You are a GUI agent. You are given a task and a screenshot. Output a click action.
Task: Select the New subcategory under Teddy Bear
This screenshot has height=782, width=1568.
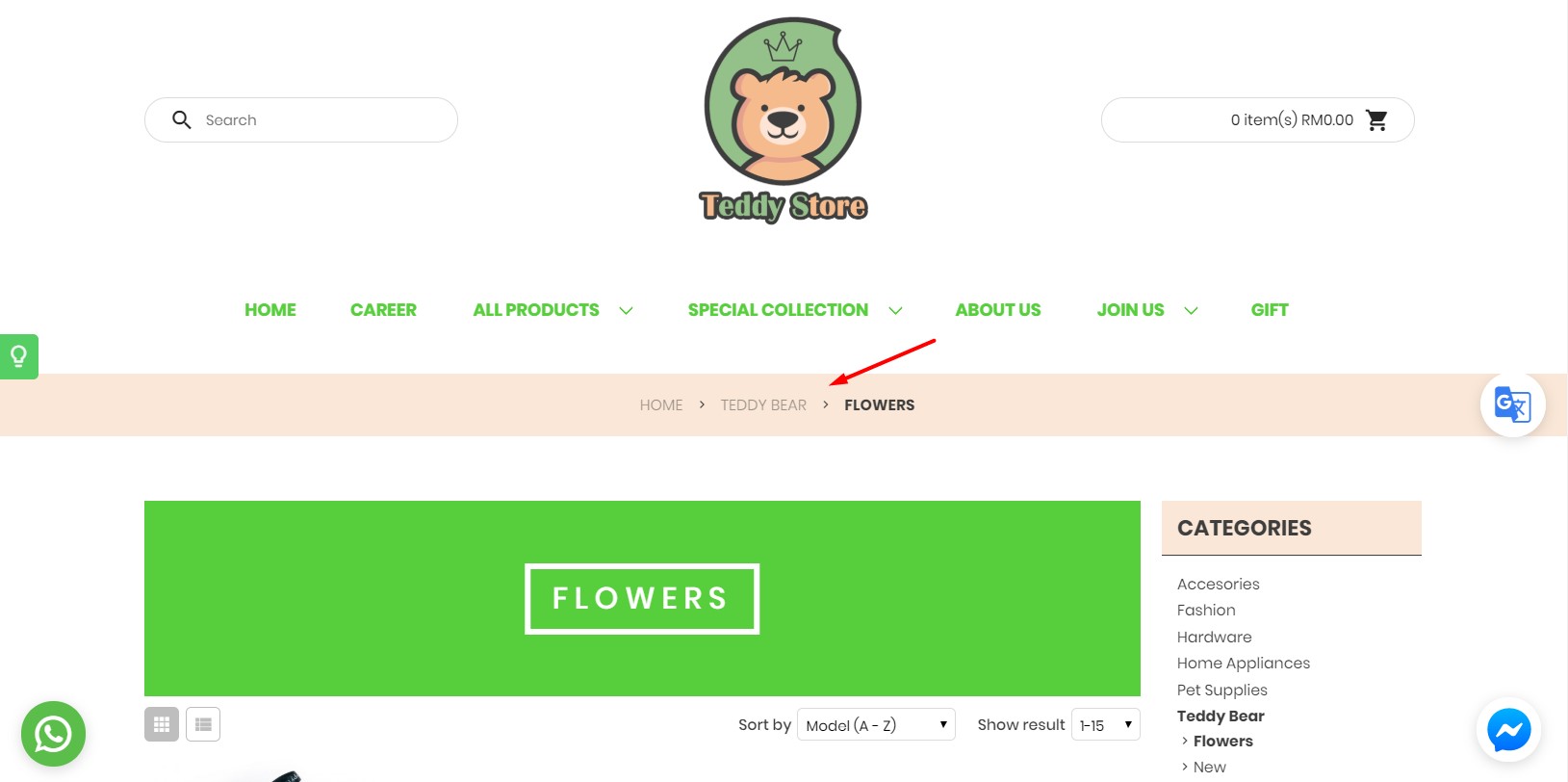point(1209,767)
